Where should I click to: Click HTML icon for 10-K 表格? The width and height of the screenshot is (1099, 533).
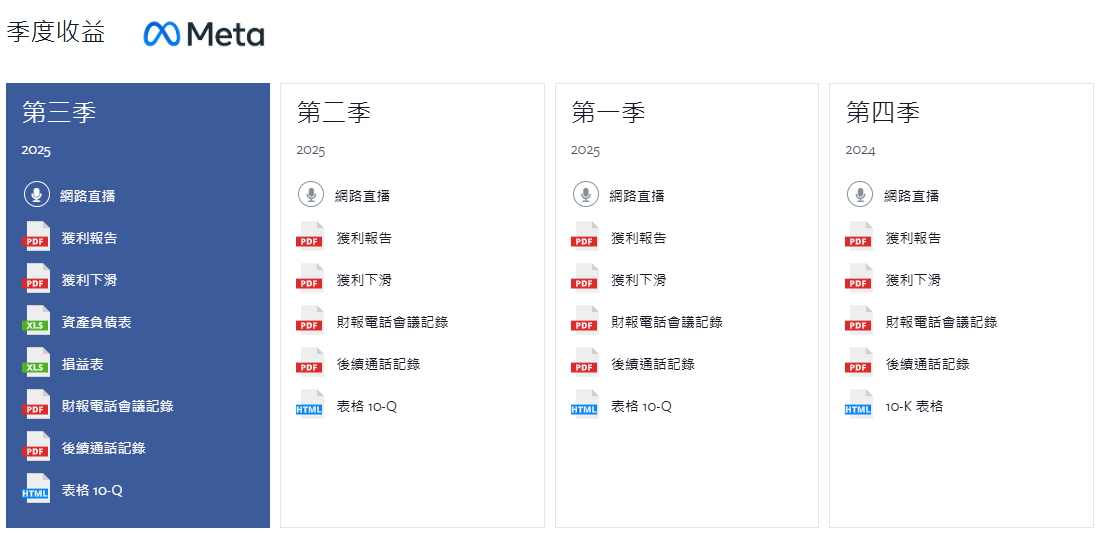pos(859,405)
